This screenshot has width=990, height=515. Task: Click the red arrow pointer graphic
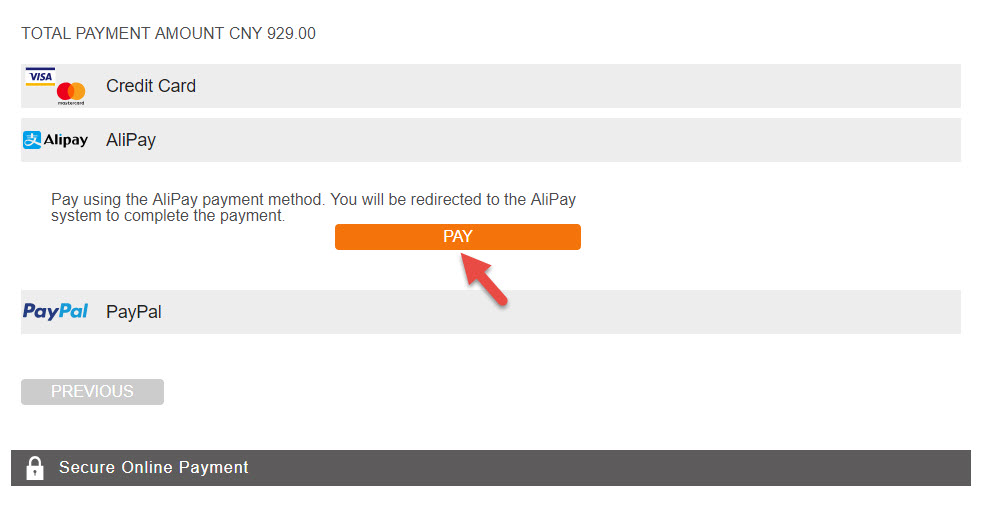tap(484, 279)
